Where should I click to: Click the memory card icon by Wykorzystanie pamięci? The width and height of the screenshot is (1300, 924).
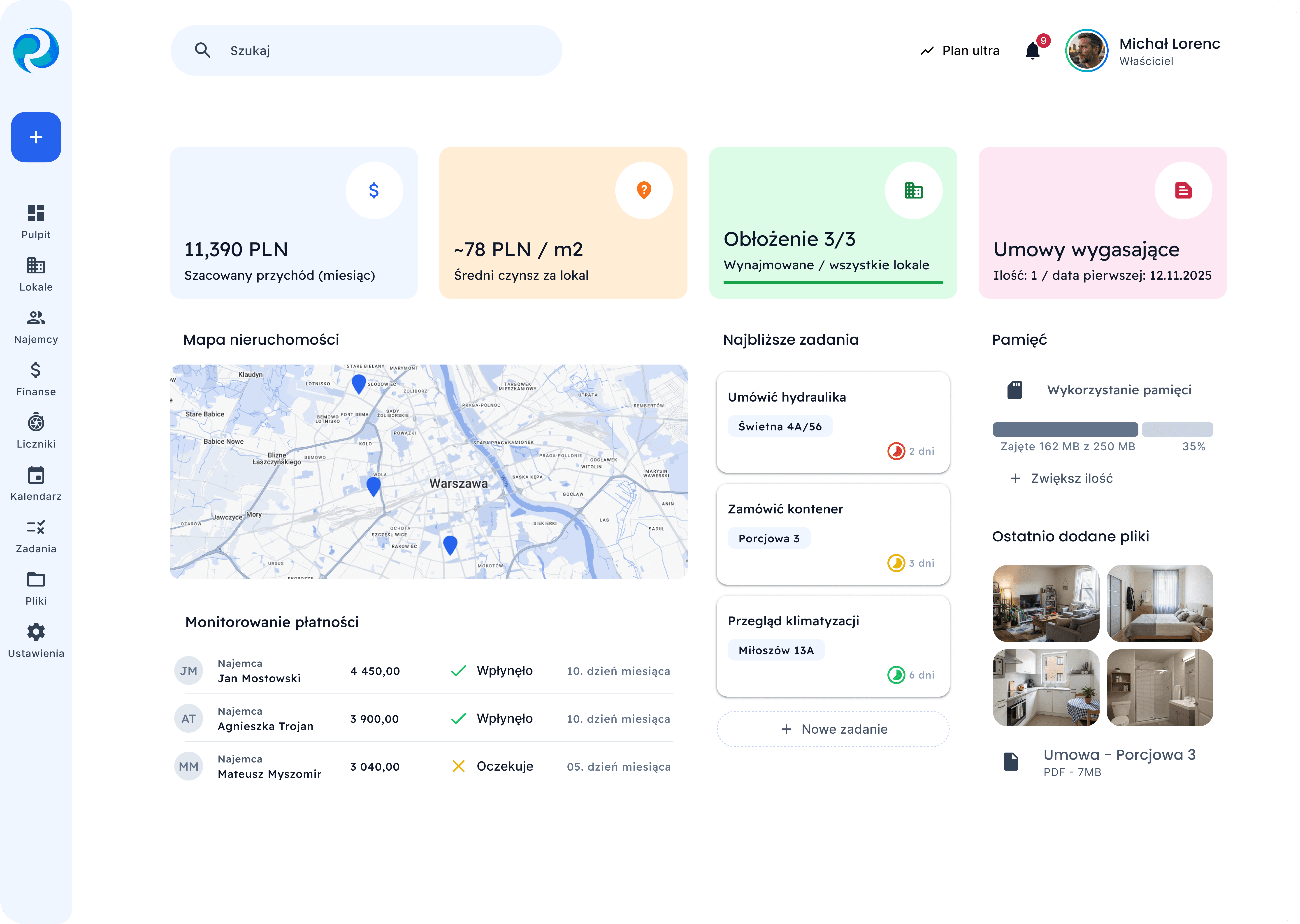[1014, 390]
